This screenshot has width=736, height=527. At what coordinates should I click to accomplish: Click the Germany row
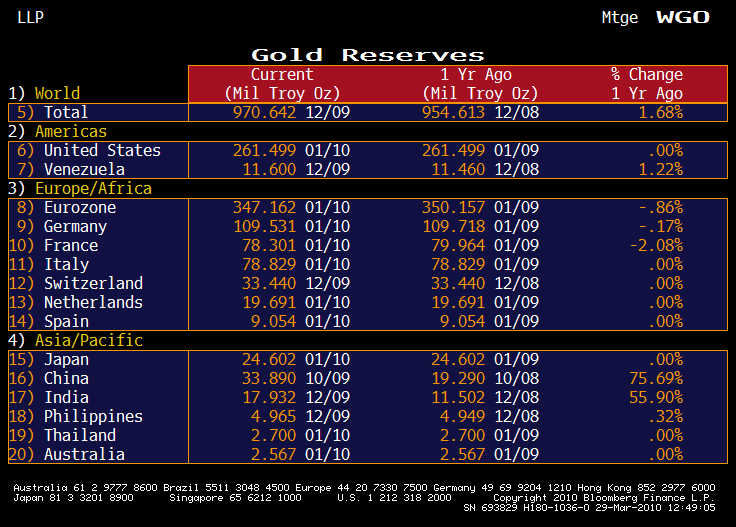click(75, 226)
